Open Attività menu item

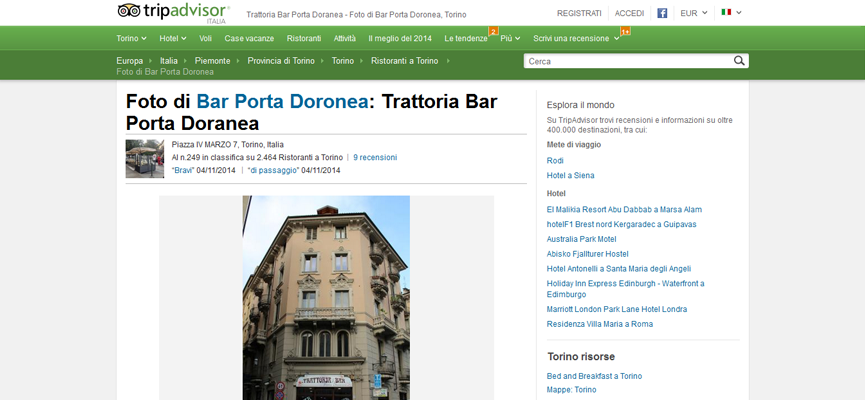345,38
